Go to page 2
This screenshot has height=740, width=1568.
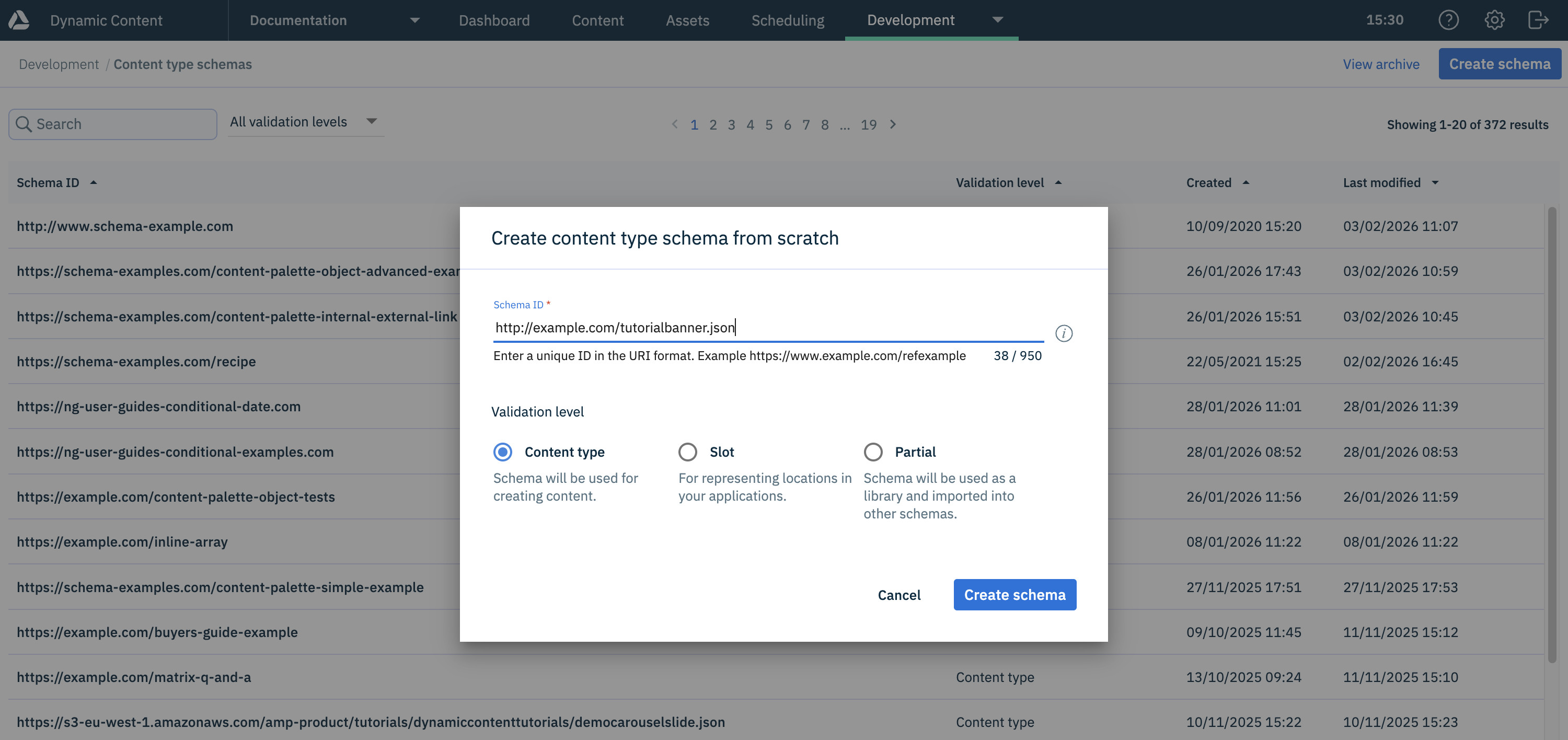pos(713,125)
